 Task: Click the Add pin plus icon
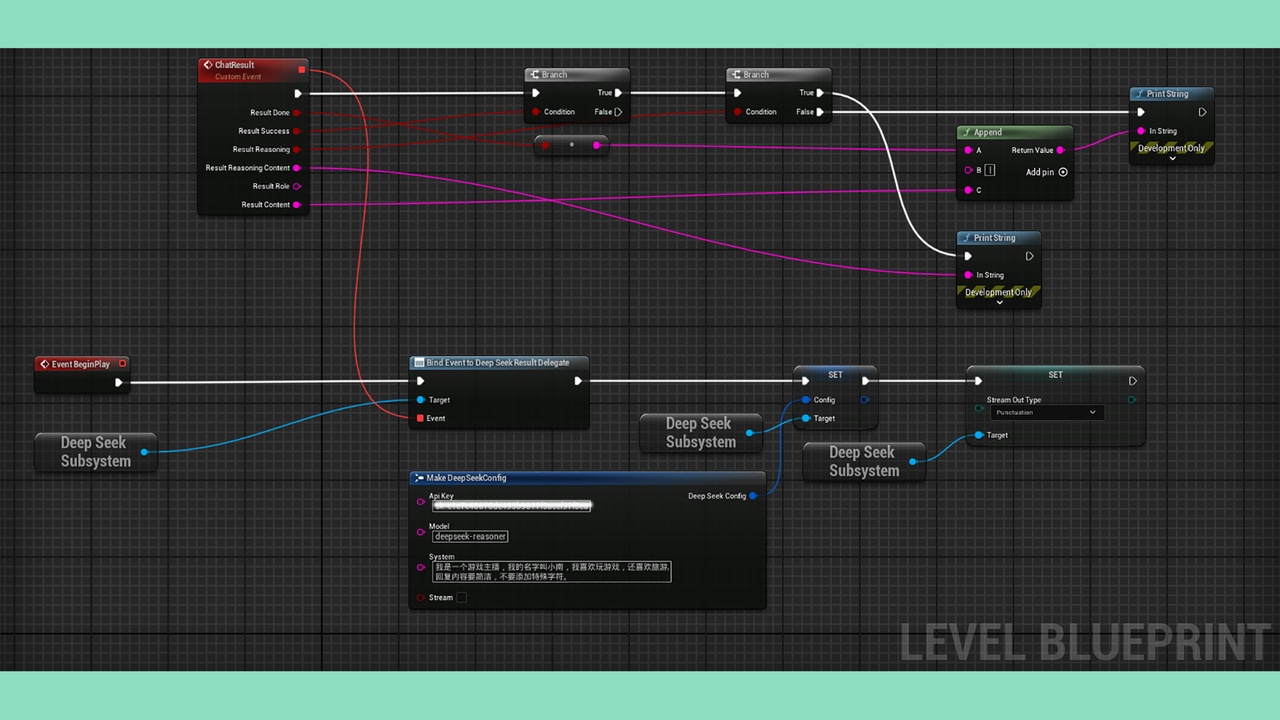coord(1063,172)
